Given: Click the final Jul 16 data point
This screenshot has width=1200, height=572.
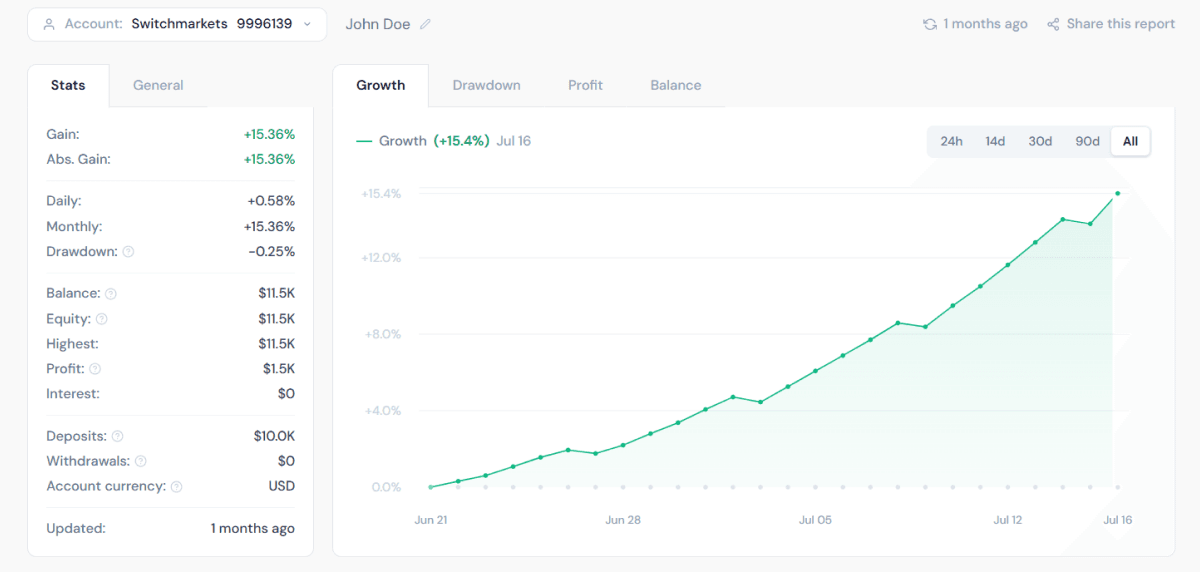Looking at the screenshot, I should [1117, 193].
